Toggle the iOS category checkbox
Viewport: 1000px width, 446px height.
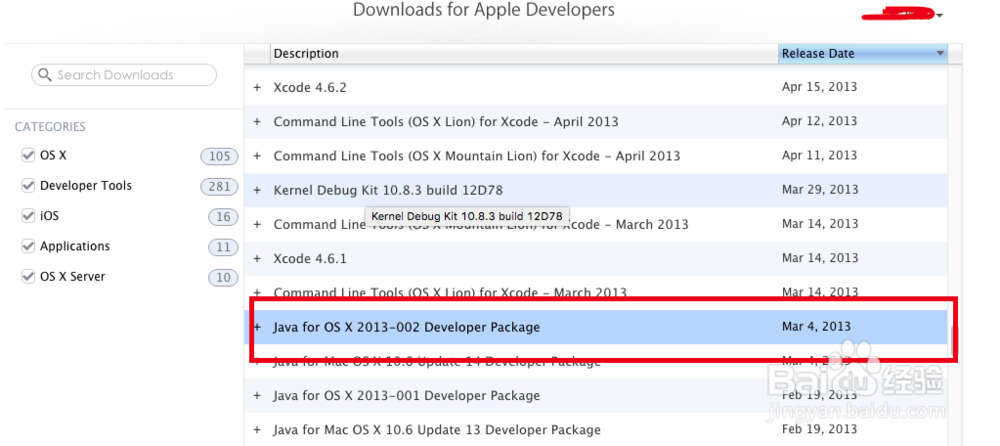[x=28, y=216]
